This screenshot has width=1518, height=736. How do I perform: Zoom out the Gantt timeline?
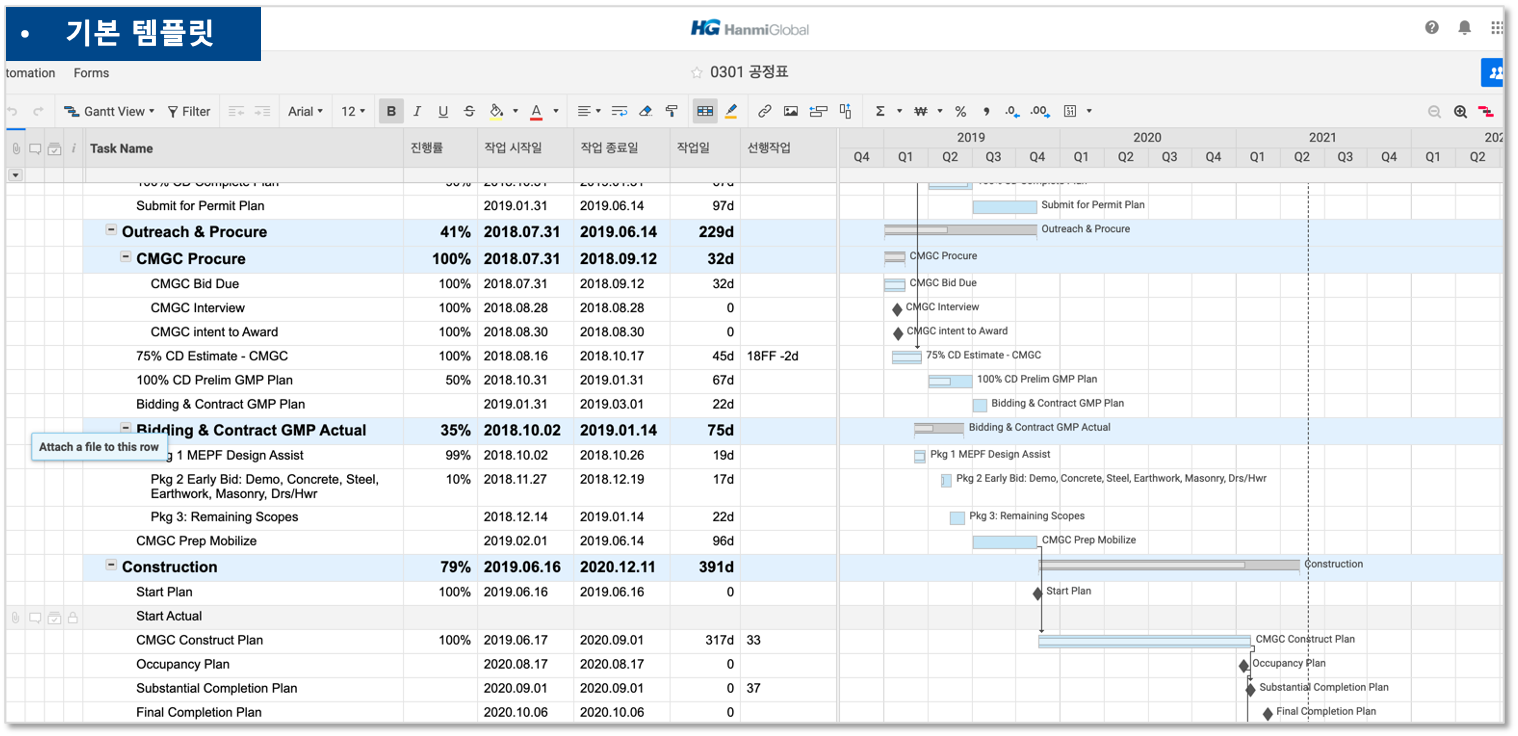[x=1435, y=112]
